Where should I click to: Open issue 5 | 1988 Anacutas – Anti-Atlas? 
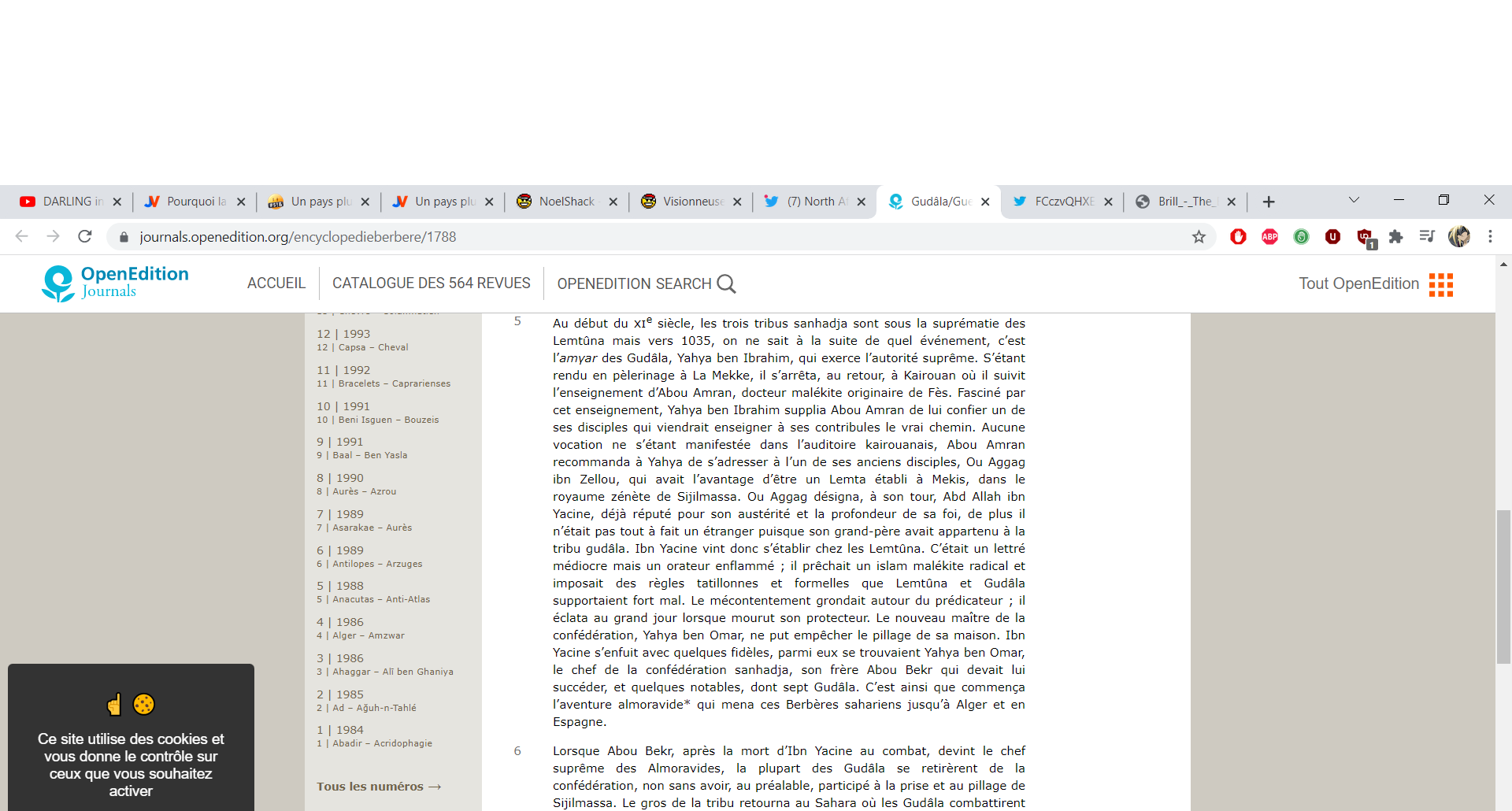coord(373,592)
